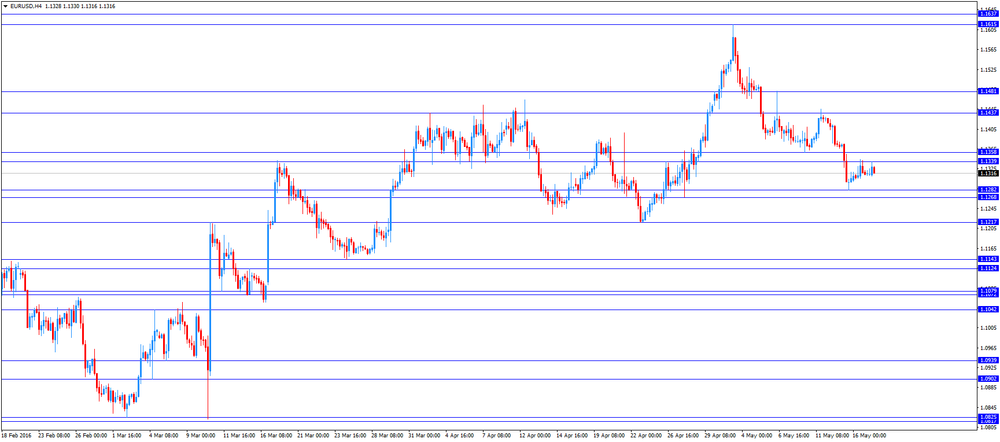Screen dimensions: 1000x442
Task: Click the 14 Apr 16:00 time label
Action: (571, 436)
